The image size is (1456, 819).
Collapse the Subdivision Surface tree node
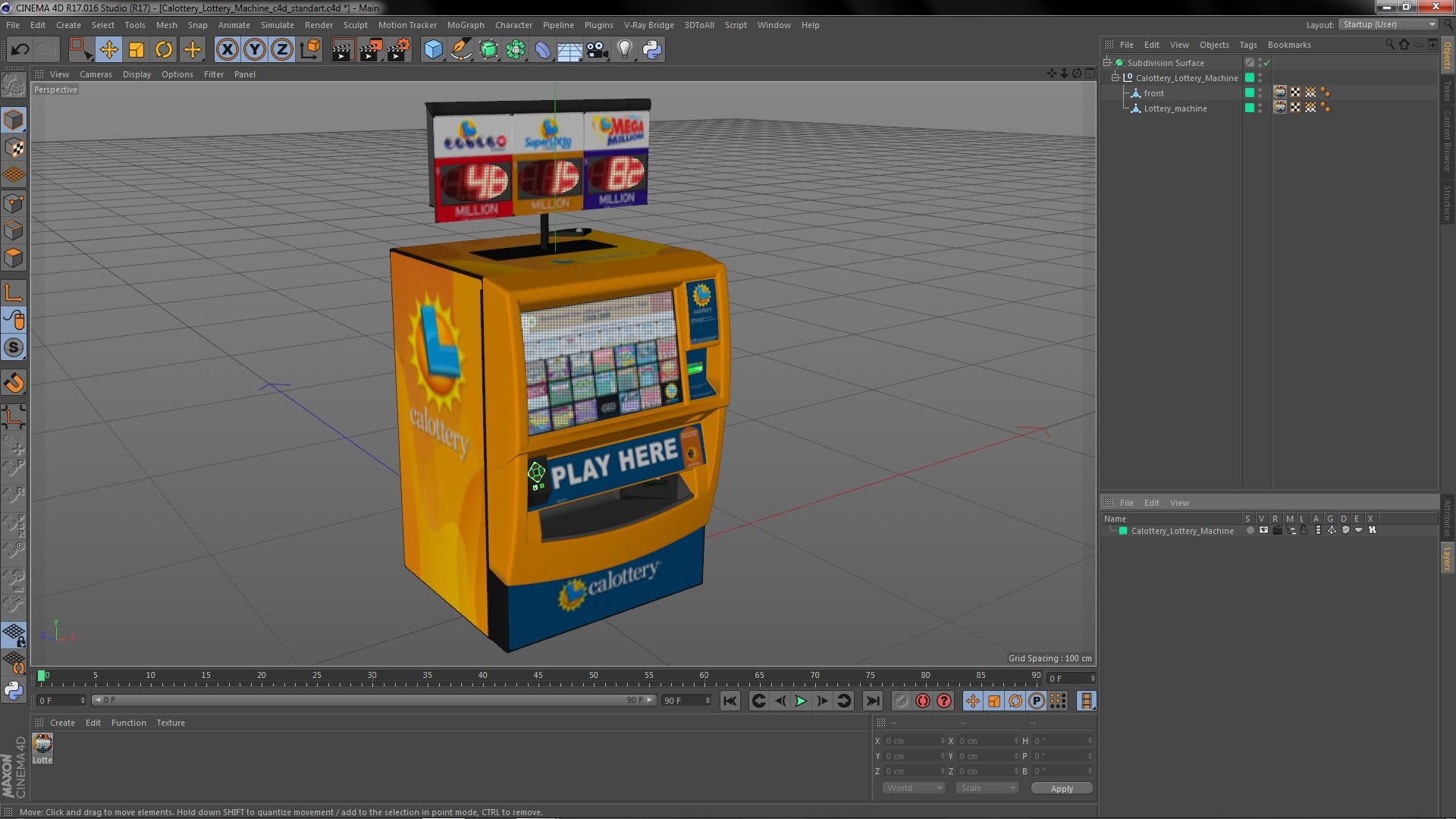[x=1107, y=62]
